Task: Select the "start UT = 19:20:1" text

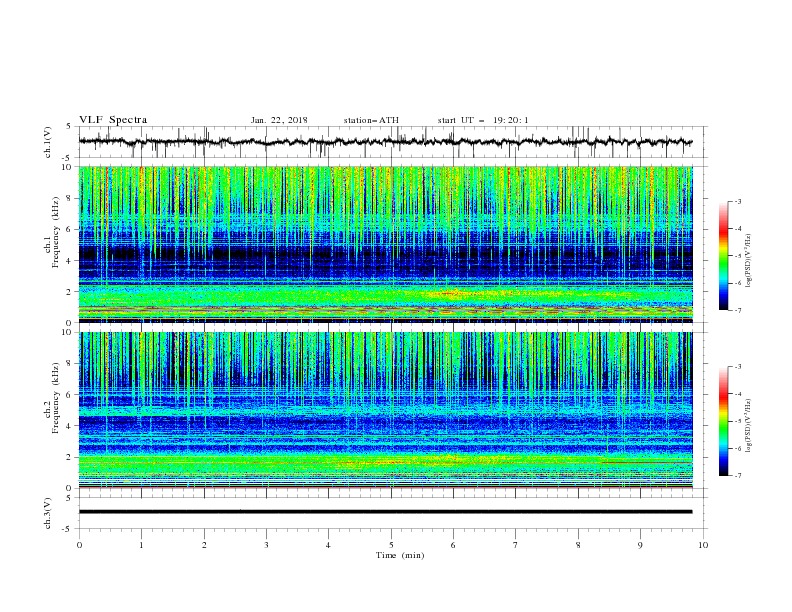Action: pyautogui.click(x=483, y=120)
